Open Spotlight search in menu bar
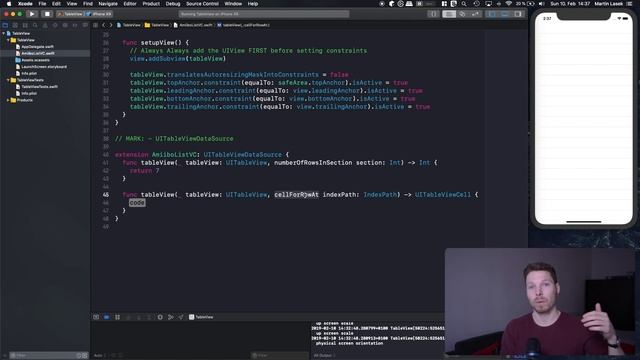 (464, 4)
